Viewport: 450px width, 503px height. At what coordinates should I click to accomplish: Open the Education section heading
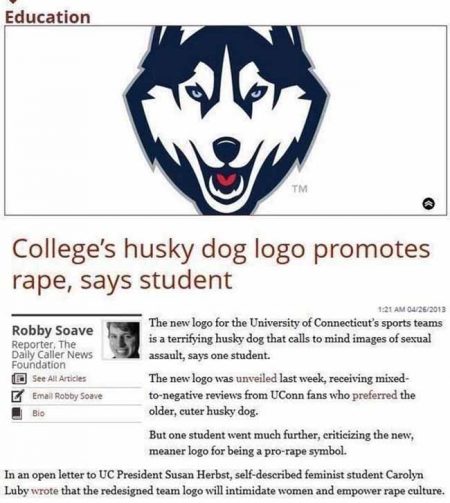coord(48,17)
